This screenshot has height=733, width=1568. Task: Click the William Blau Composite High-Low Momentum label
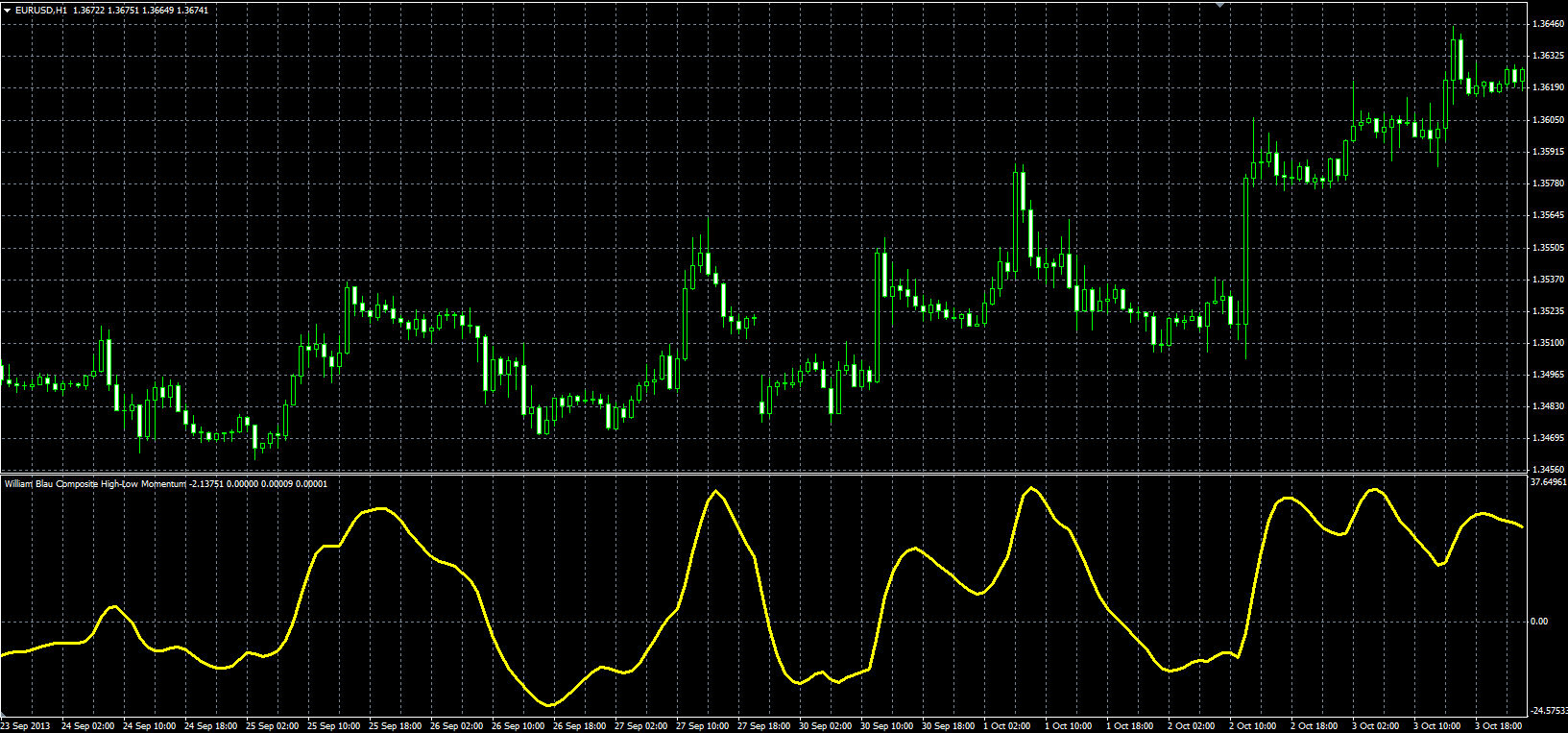95,484
